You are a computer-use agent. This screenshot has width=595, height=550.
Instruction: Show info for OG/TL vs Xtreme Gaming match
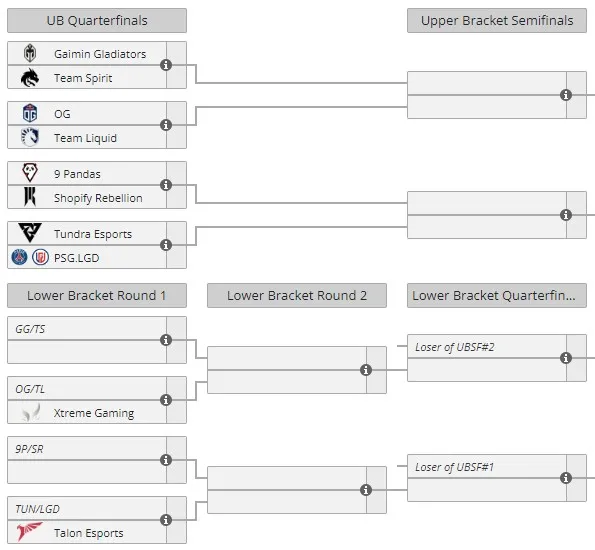pos(166,400)
